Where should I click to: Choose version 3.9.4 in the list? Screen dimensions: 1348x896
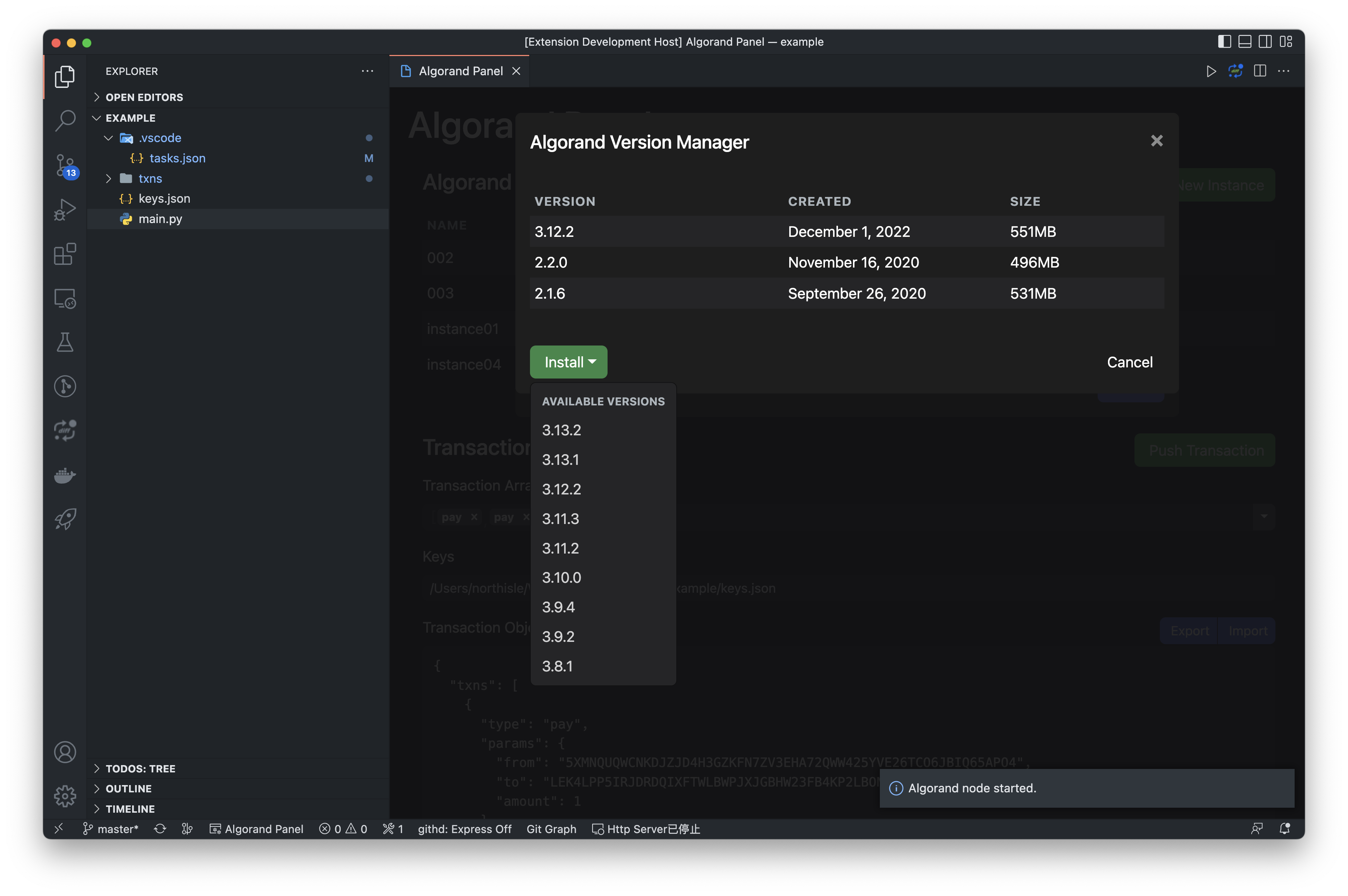click(558, 607)
